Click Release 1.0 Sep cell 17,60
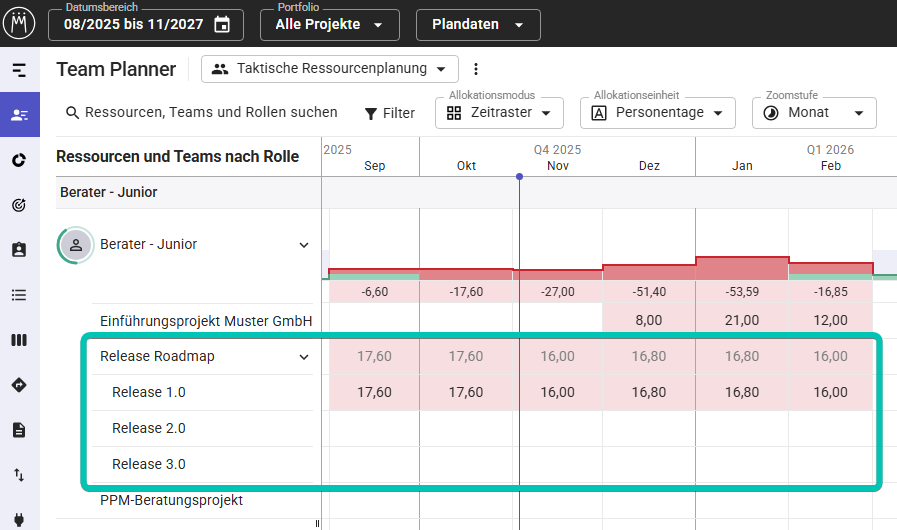897x530 pixels. pyautogui.click(x=375, y=392)
